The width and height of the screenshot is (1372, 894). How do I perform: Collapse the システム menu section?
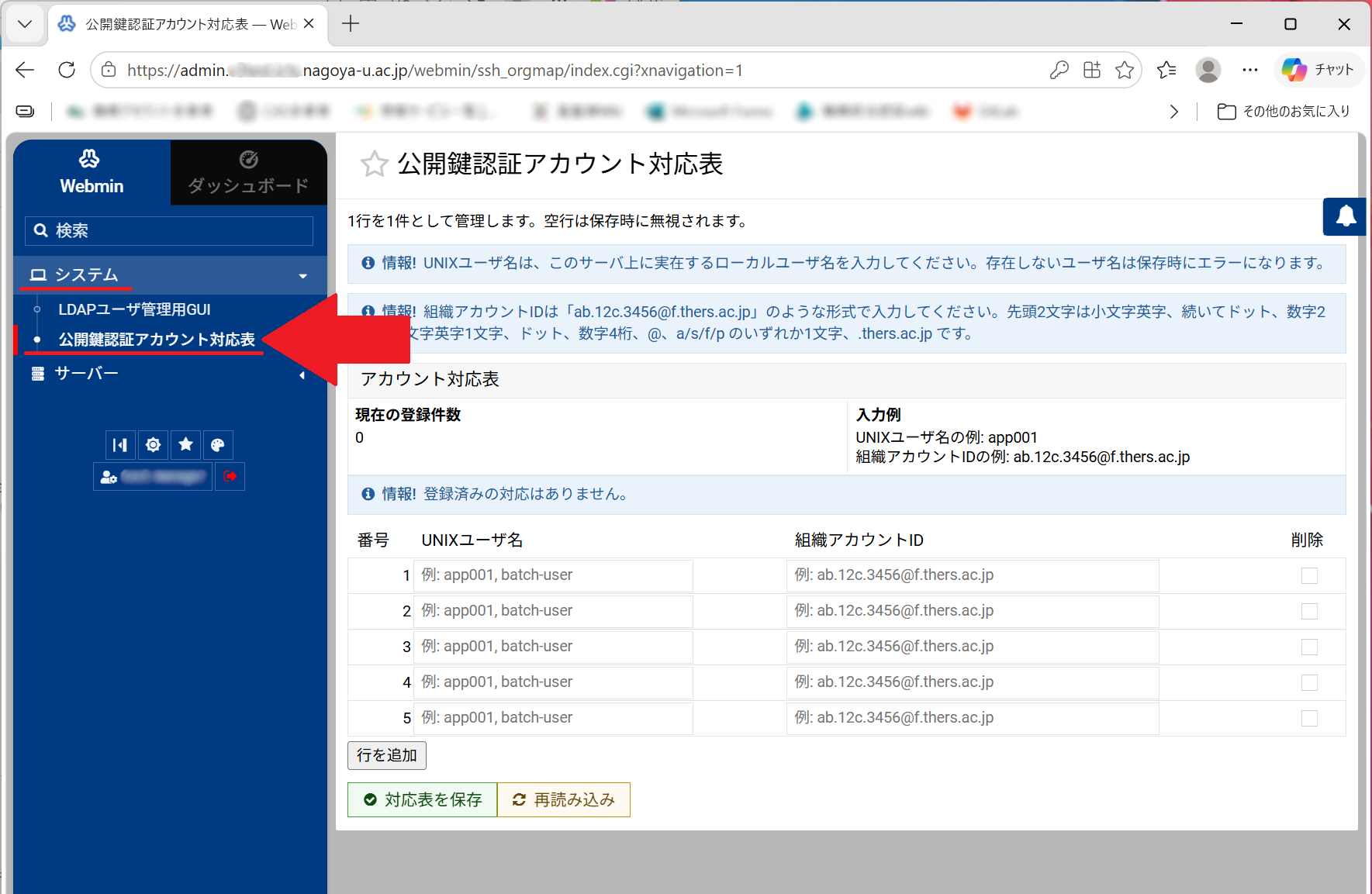(170, 275)
